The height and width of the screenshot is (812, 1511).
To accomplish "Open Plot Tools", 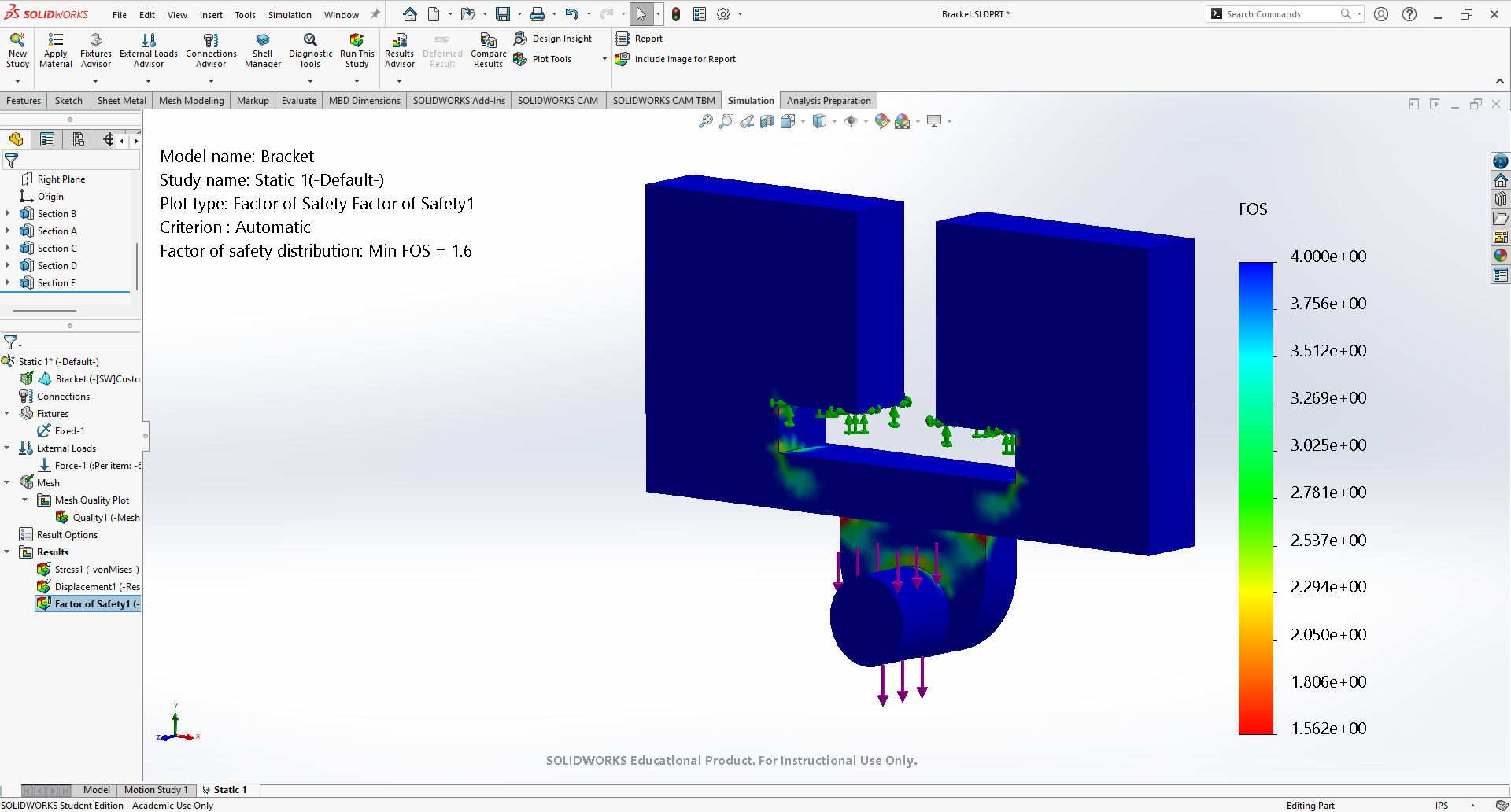I will coord(543,59).
